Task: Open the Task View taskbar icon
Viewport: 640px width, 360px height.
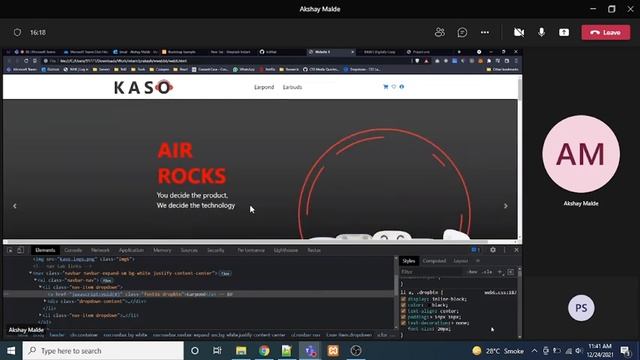Action: pos(217,351)
